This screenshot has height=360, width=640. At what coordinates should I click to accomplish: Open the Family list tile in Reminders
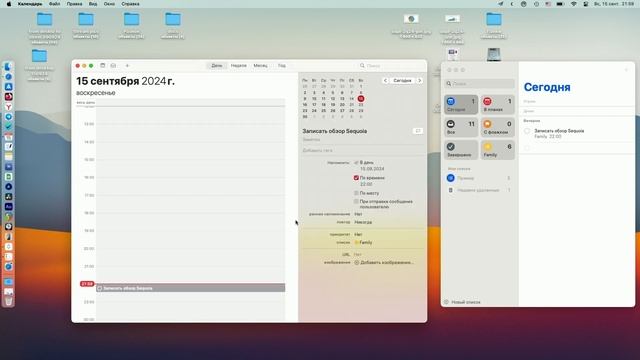point(498,150)
